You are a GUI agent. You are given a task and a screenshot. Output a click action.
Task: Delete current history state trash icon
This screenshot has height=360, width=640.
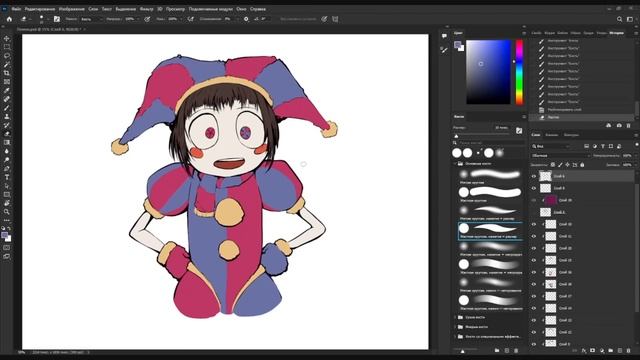(x=629, y=126)
